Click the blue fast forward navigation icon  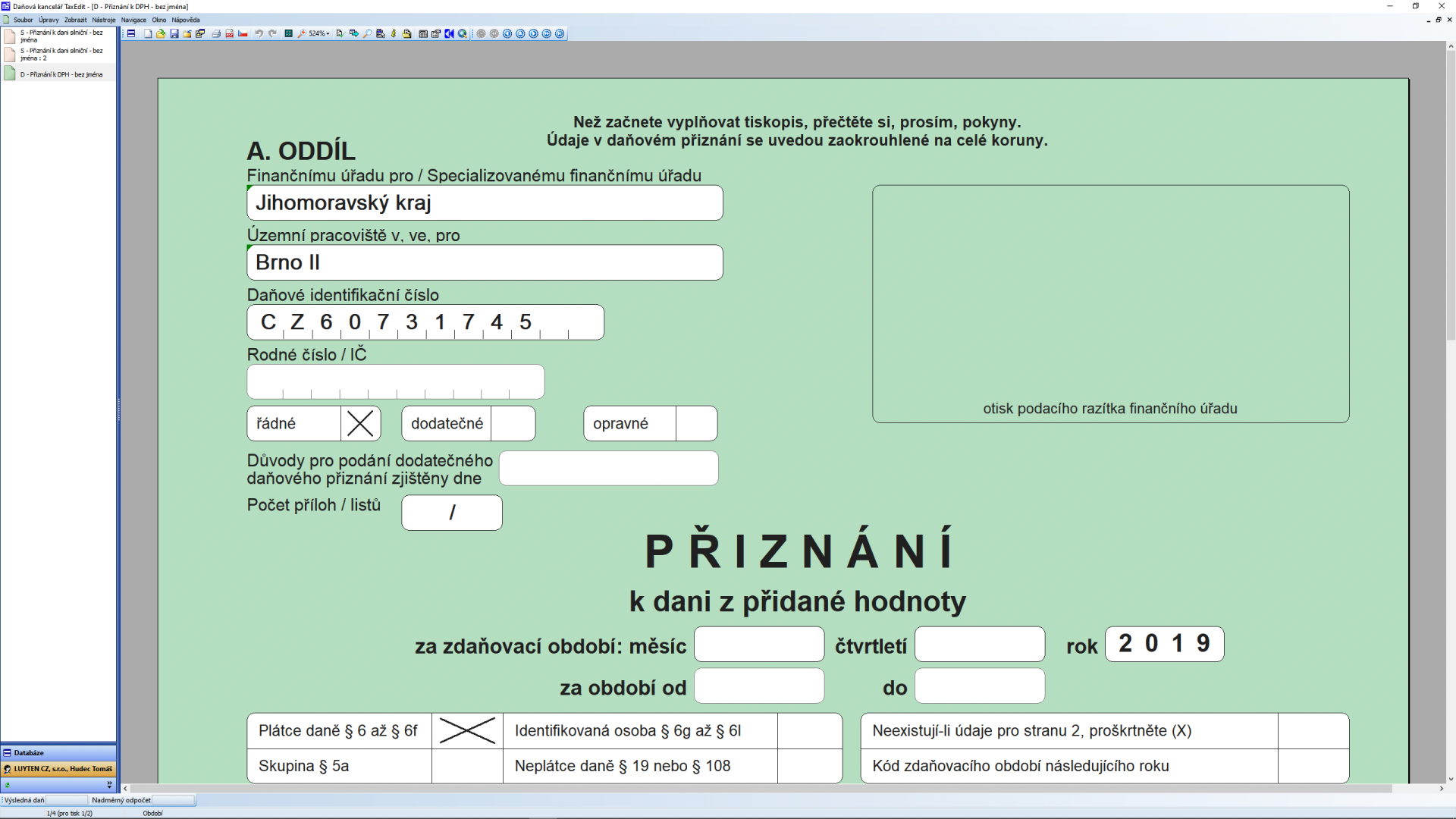(546, 33)
